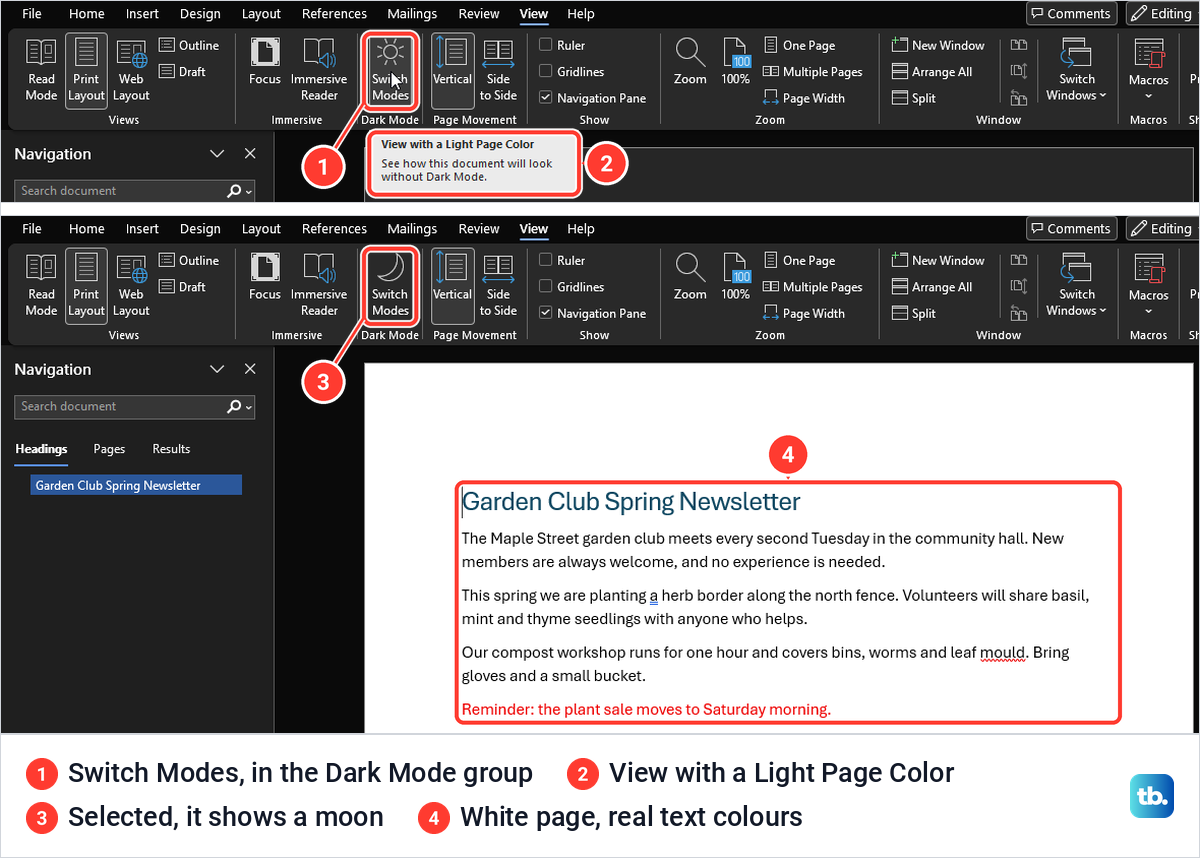The image size is (1200, 858).
Task: Click Switch Modes sun icon button
Action: point(390,70)
